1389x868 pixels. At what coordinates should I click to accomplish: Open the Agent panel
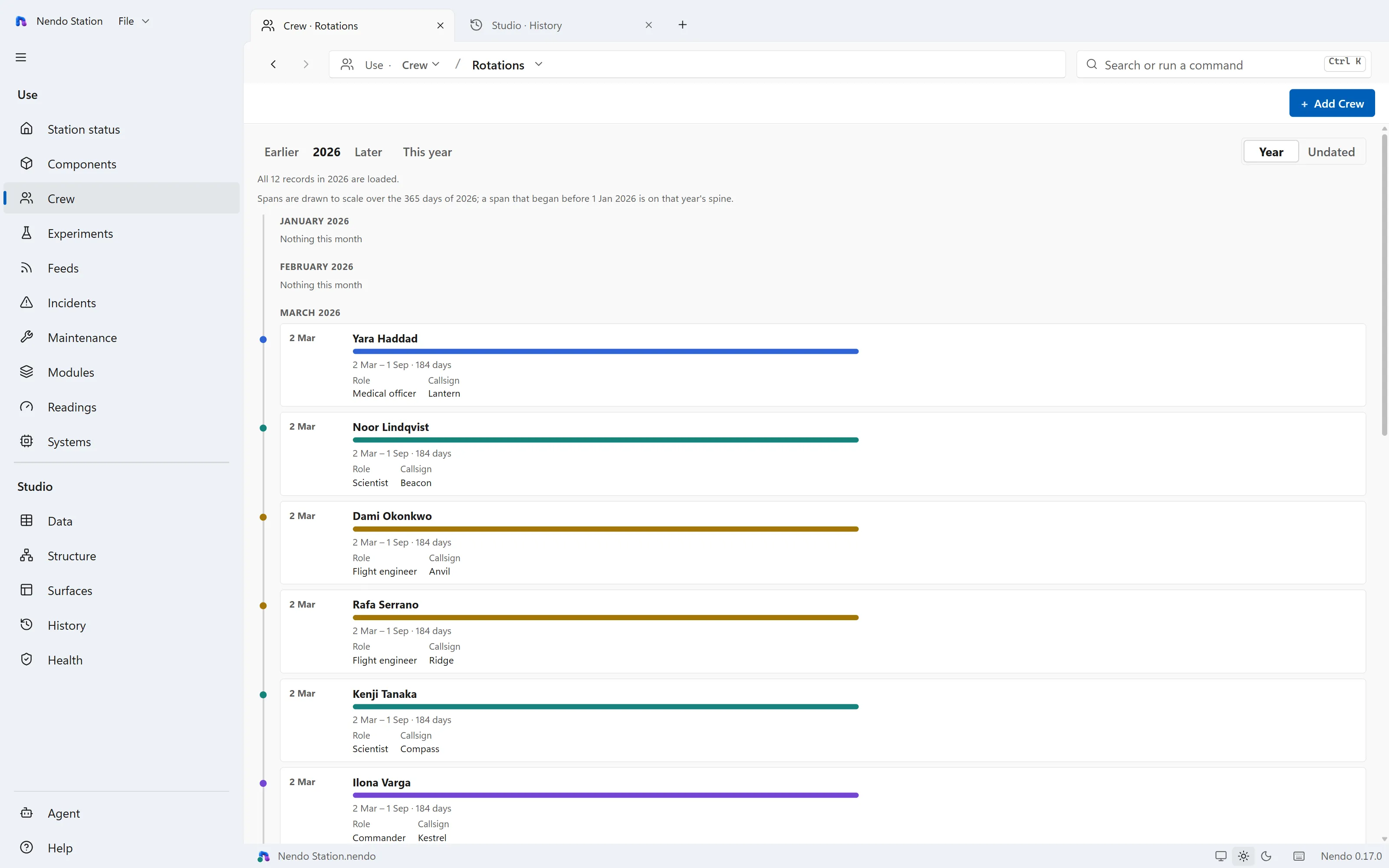click(122, 813)
